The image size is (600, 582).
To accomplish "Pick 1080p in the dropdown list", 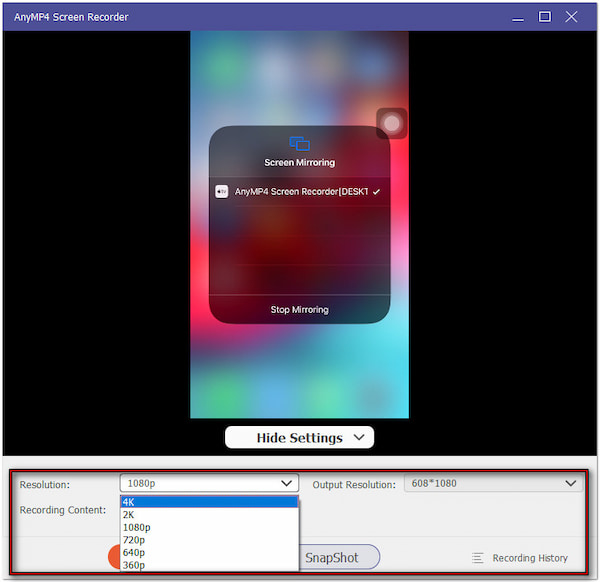I will click(209, 527).
